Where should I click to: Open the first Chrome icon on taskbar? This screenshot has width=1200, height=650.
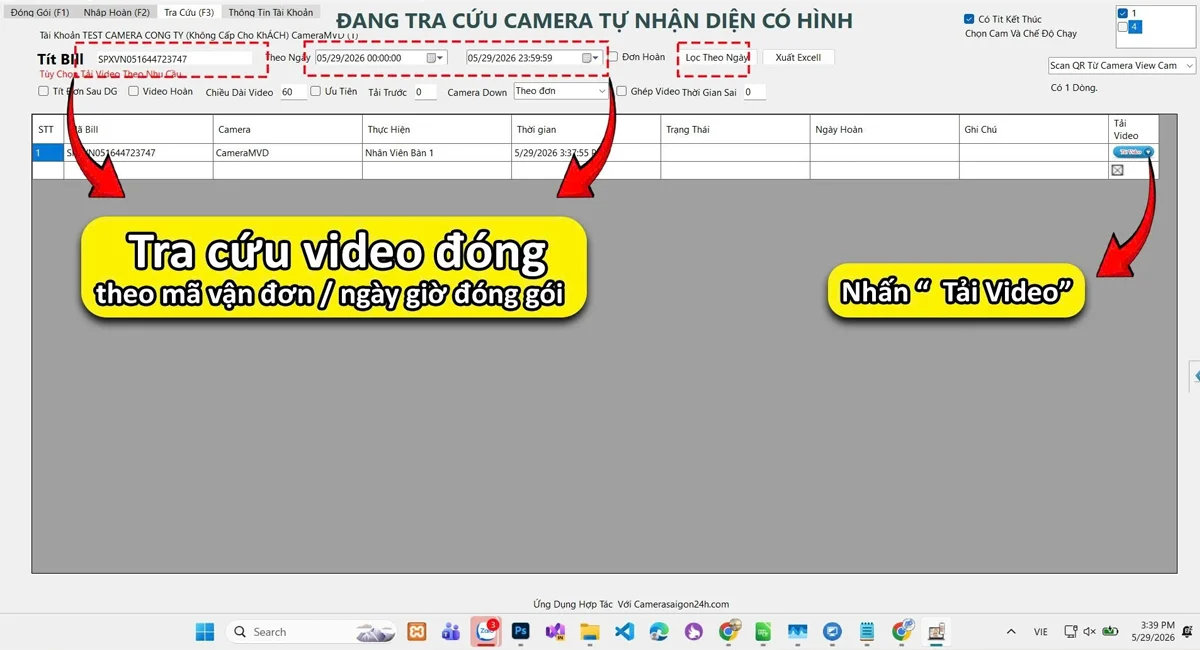click(729, 631)
